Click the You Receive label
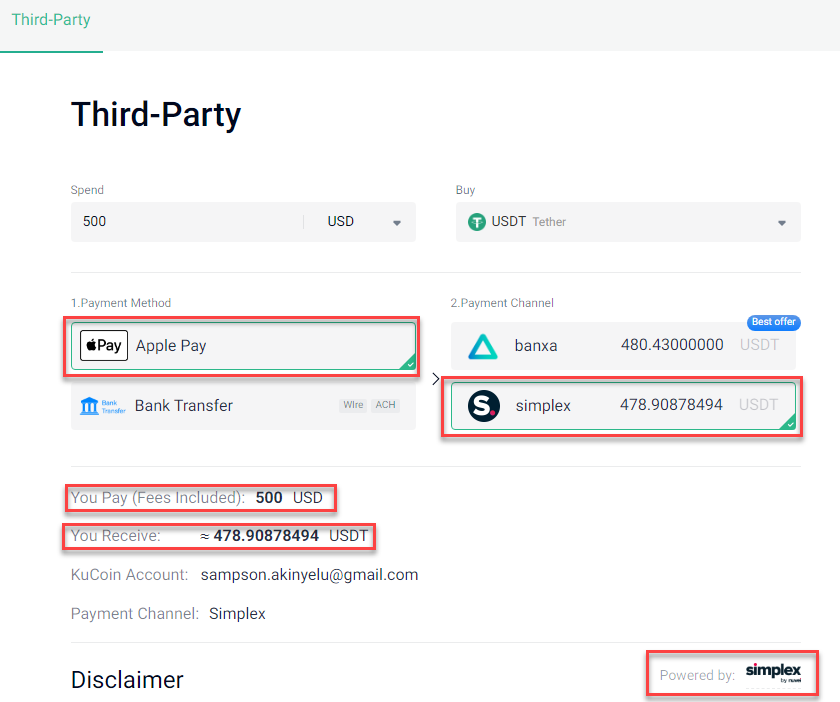The height and width of the screenshot is (702, 840). coord(116,536)
